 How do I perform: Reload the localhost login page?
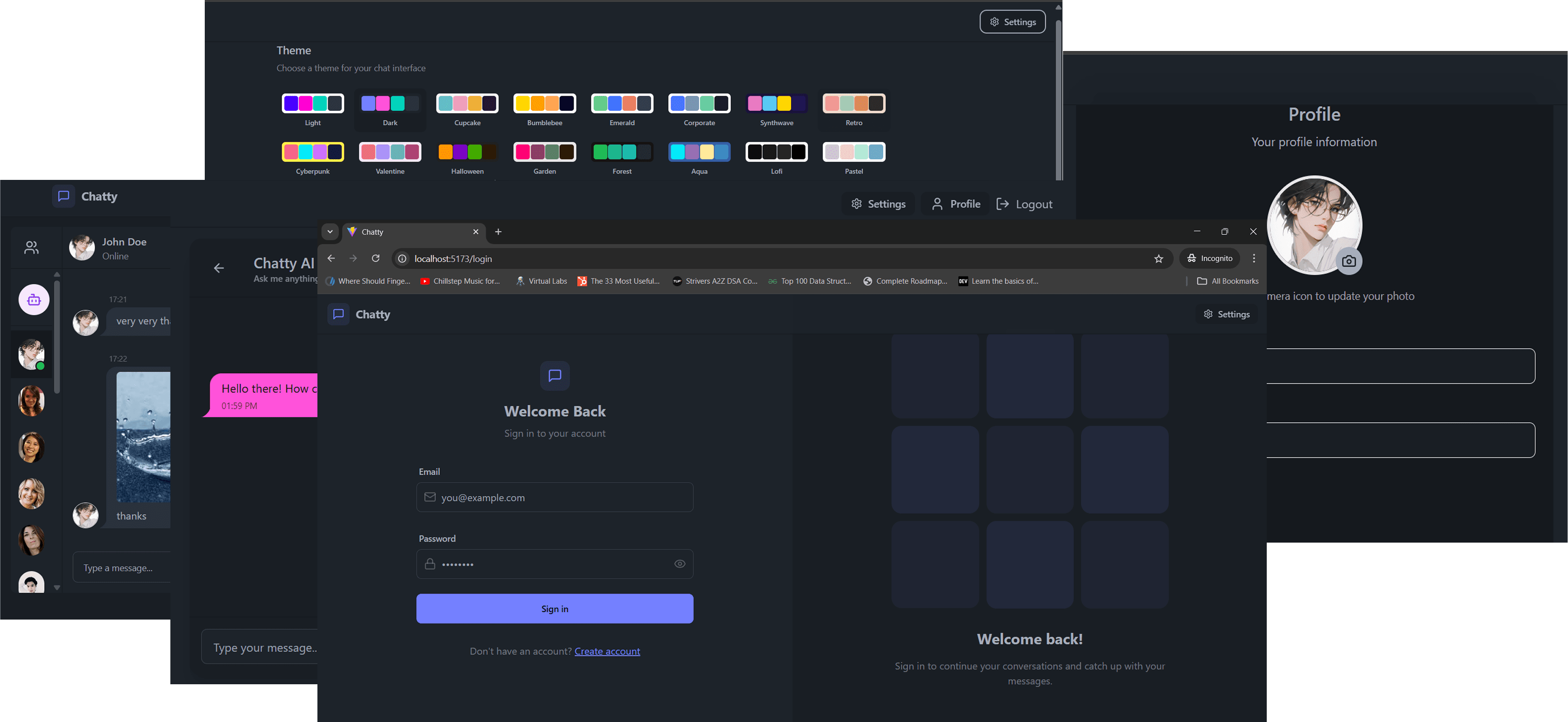tap(376, 258)
